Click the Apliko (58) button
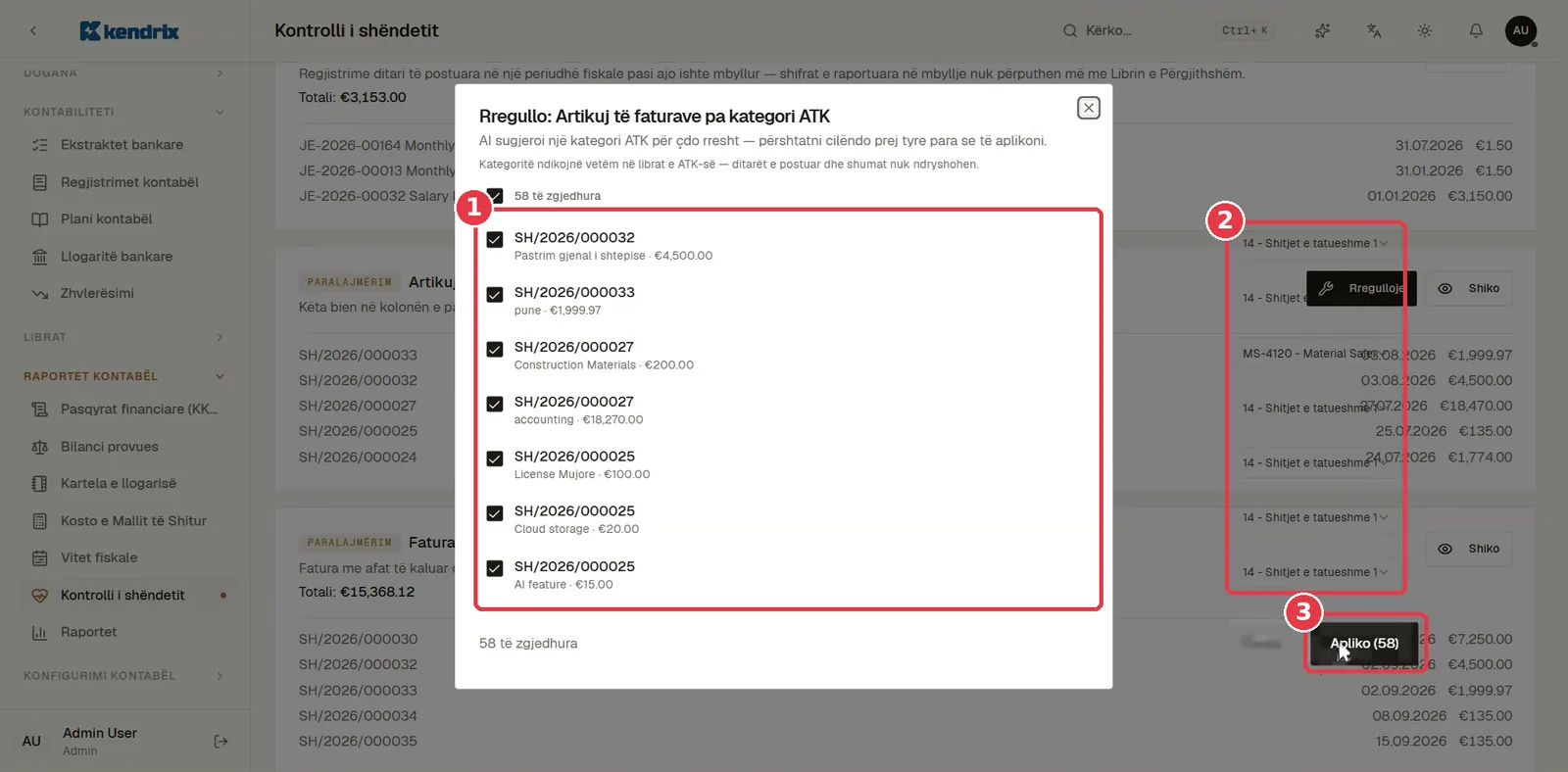This screenshot has height=772, width=1568. (1364, 644)
